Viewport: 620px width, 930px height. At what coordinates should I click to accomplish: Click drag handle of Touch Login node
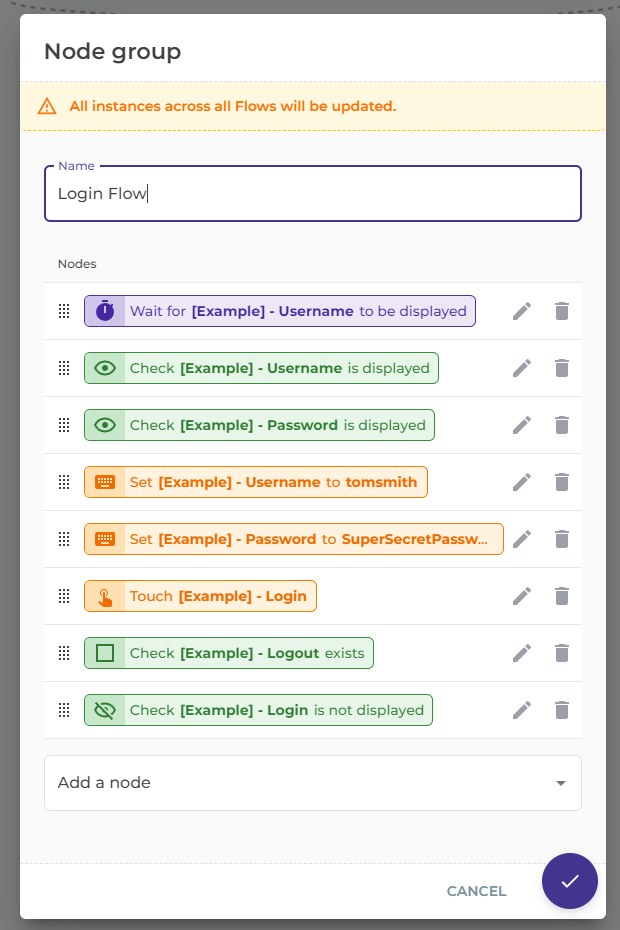click(64, 596)
